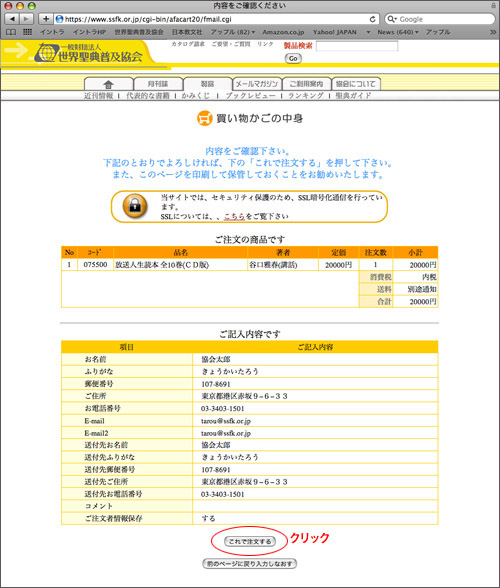
Task: Click the コメント row label
Action: click(x=98, y=506)
